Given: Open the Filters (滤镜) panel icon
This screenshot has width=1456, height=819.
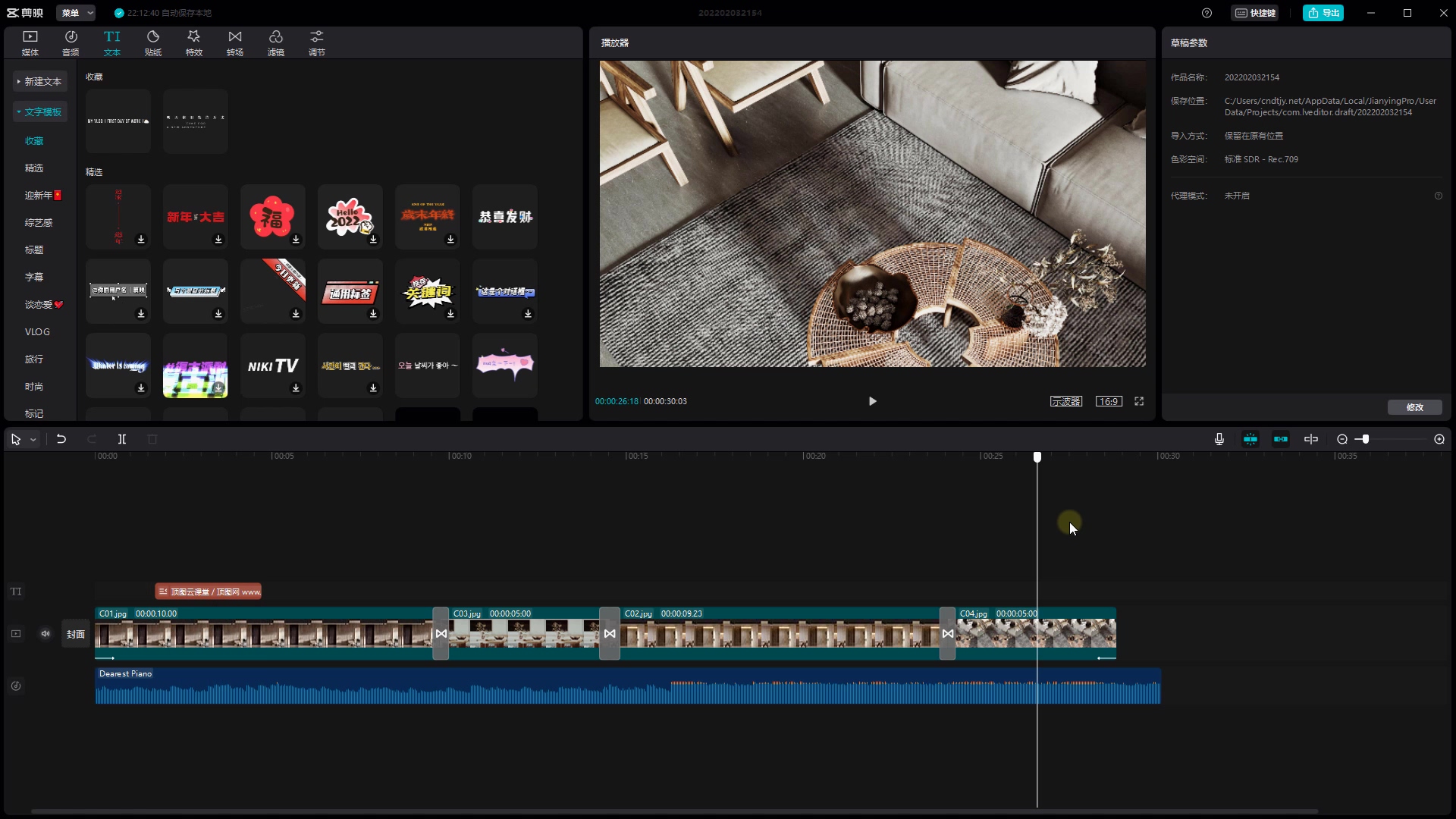Looking at the screenshot, I should click(x=276, y=42).
